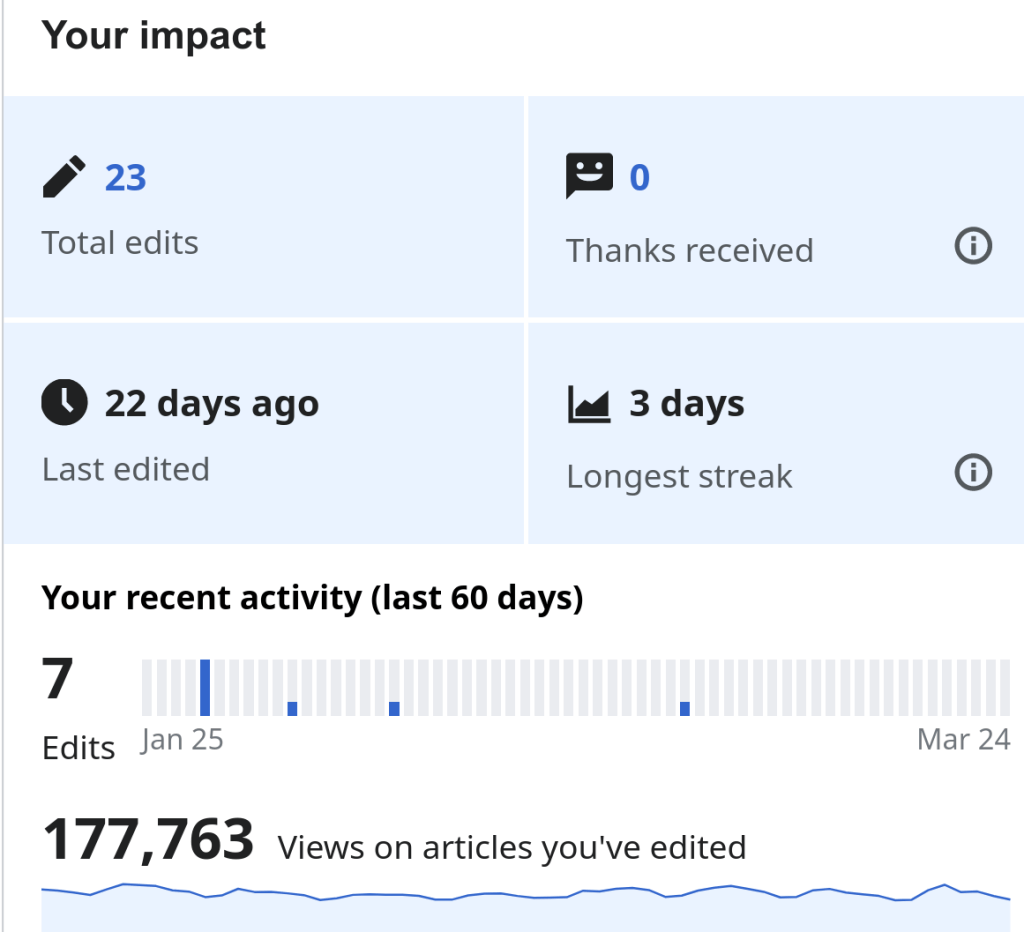
Task: Click the article views line graph
Action: click(526, 895)
